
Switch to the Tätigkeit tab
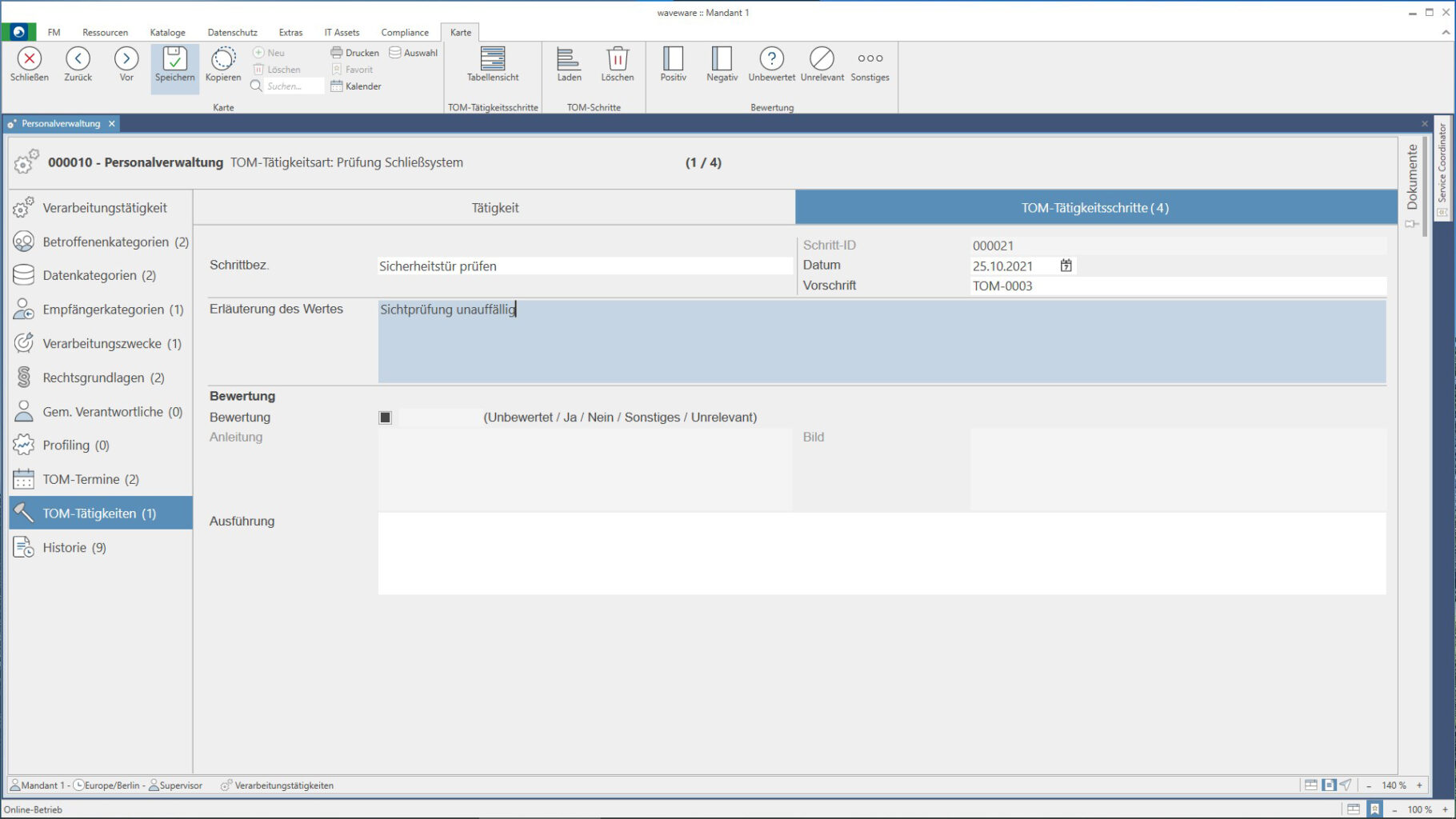coord(494,208)
